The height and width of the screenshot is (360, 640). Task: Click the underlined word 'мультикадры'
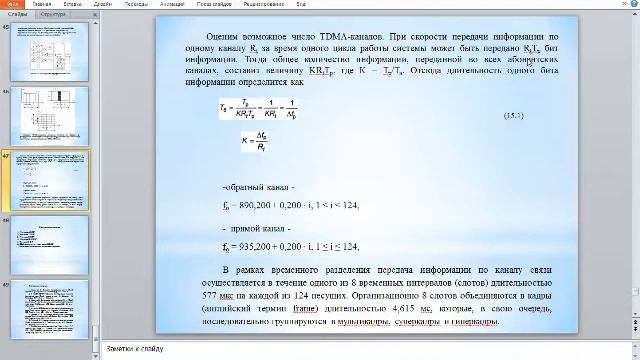364,322
